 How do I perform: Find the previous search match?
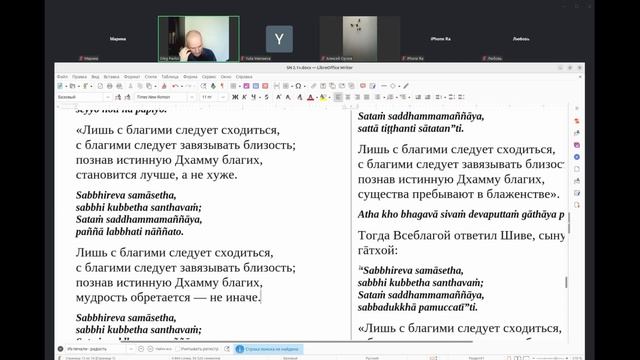click(x=141, y=349)
